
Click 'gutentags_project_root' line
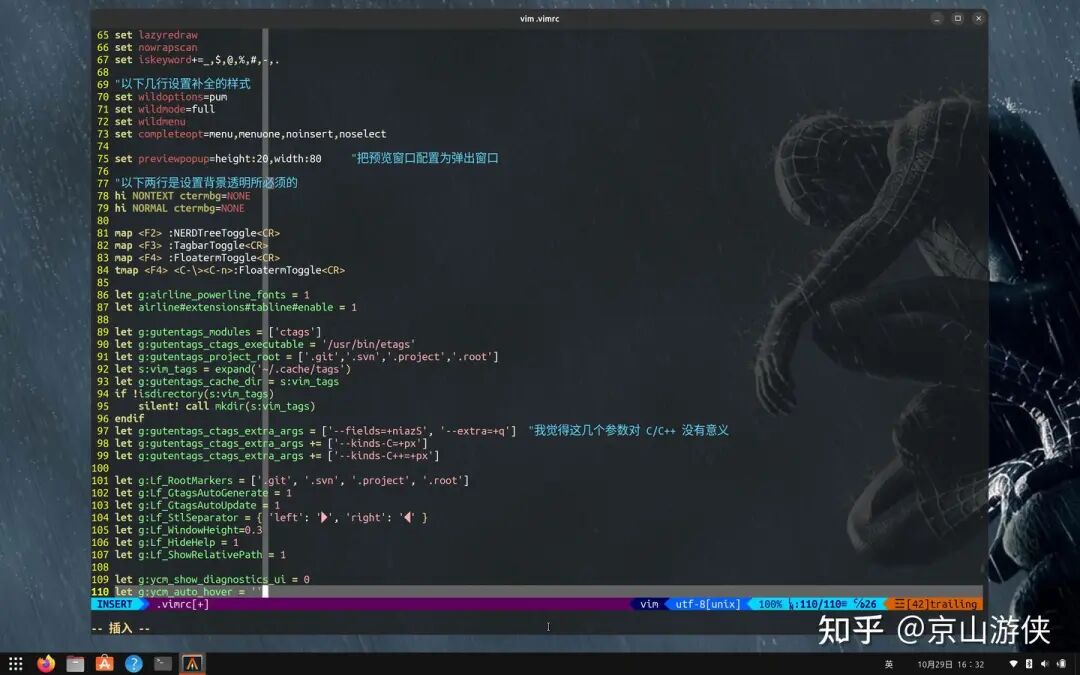[x=307, y=357]
